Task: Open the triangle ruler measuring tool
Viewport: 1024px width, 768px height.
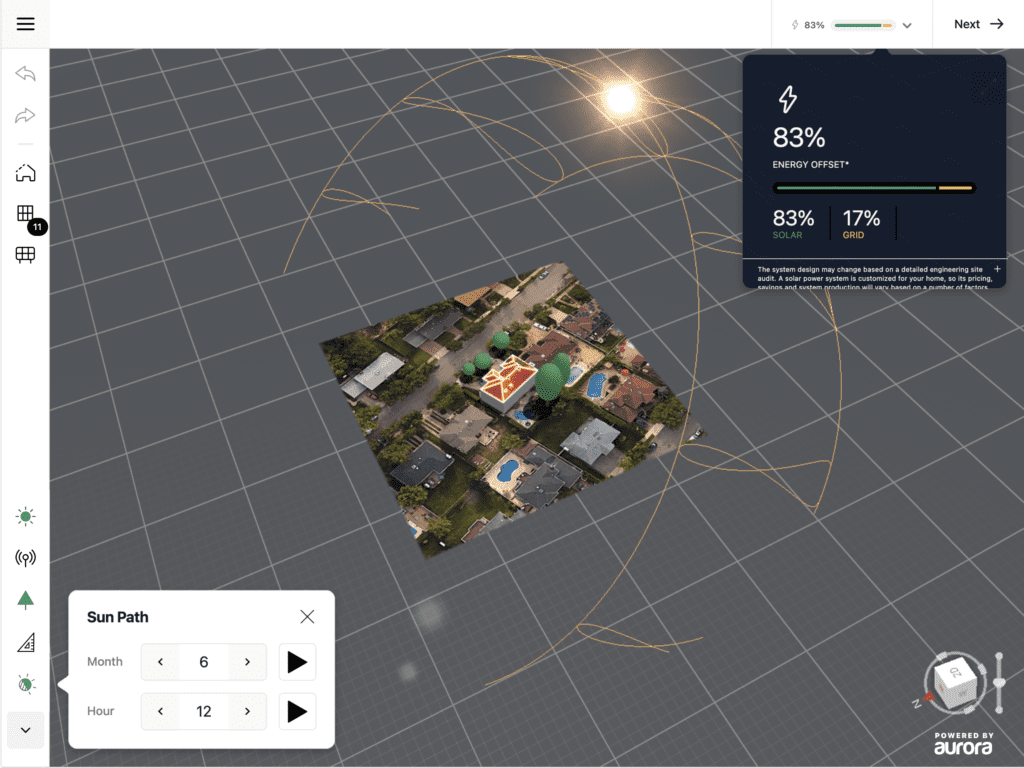Action: pyautogui.click(x=25, y=643)
